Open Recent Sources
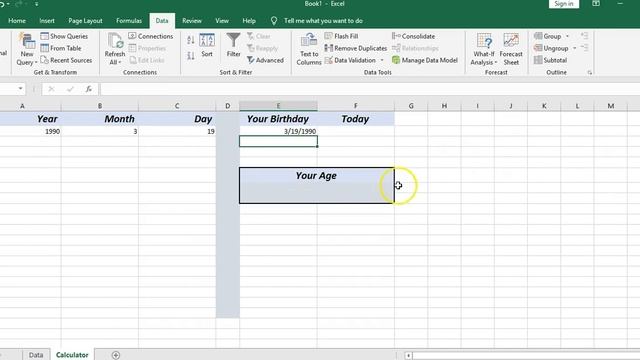This screenshot has width=640, height=360. (66, 60)
